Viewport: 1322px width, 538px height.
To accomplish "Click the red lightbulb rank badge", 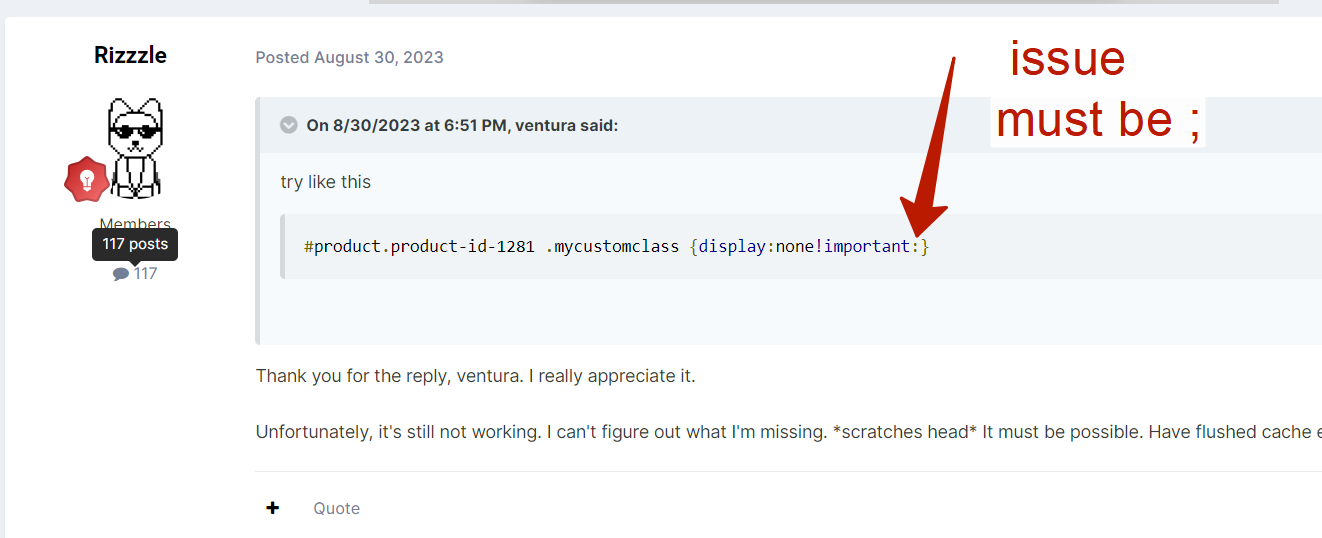I will (x=87, y=180).
